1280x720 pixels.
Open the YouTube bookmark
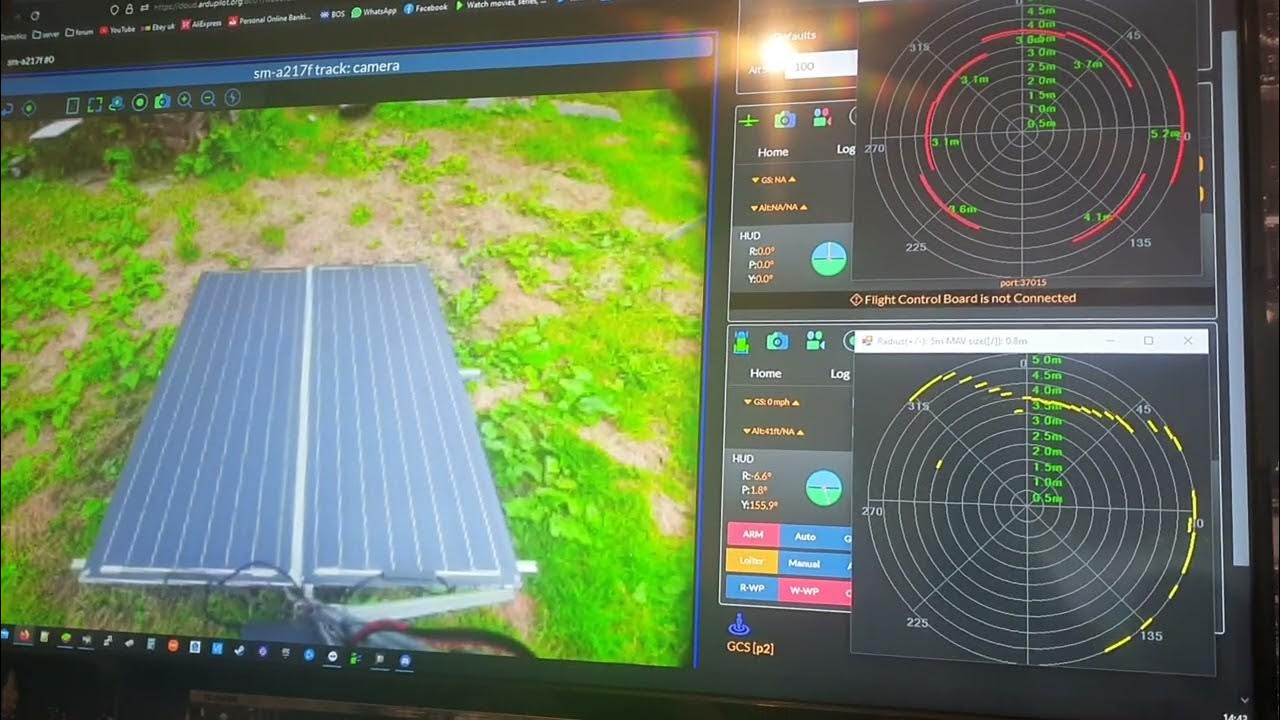tap(117, 30)
